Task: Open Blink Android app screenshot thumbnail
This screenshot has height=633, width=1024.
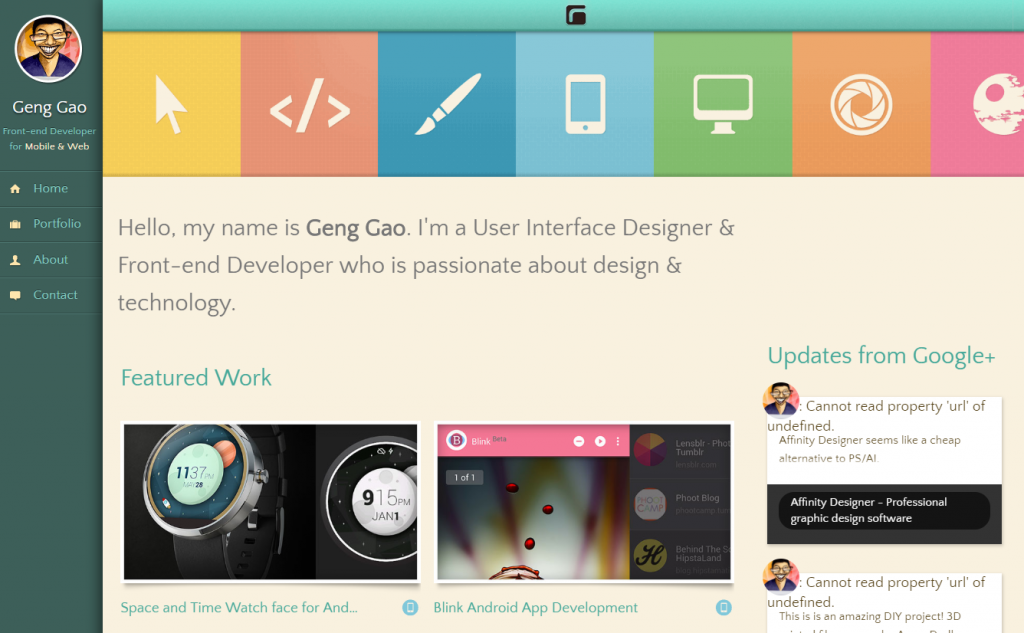Action: tap(584, 501)
